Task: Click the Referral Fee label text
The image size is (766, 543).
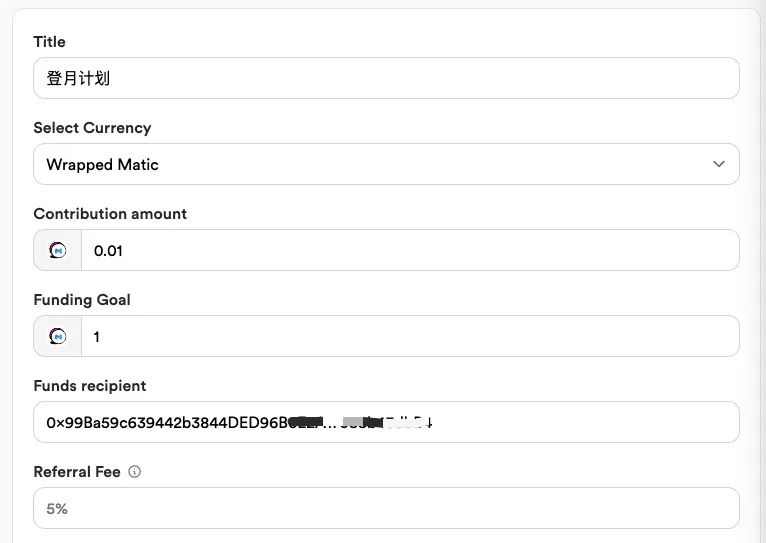Action: pyautogui.click(x=77, y=472)
